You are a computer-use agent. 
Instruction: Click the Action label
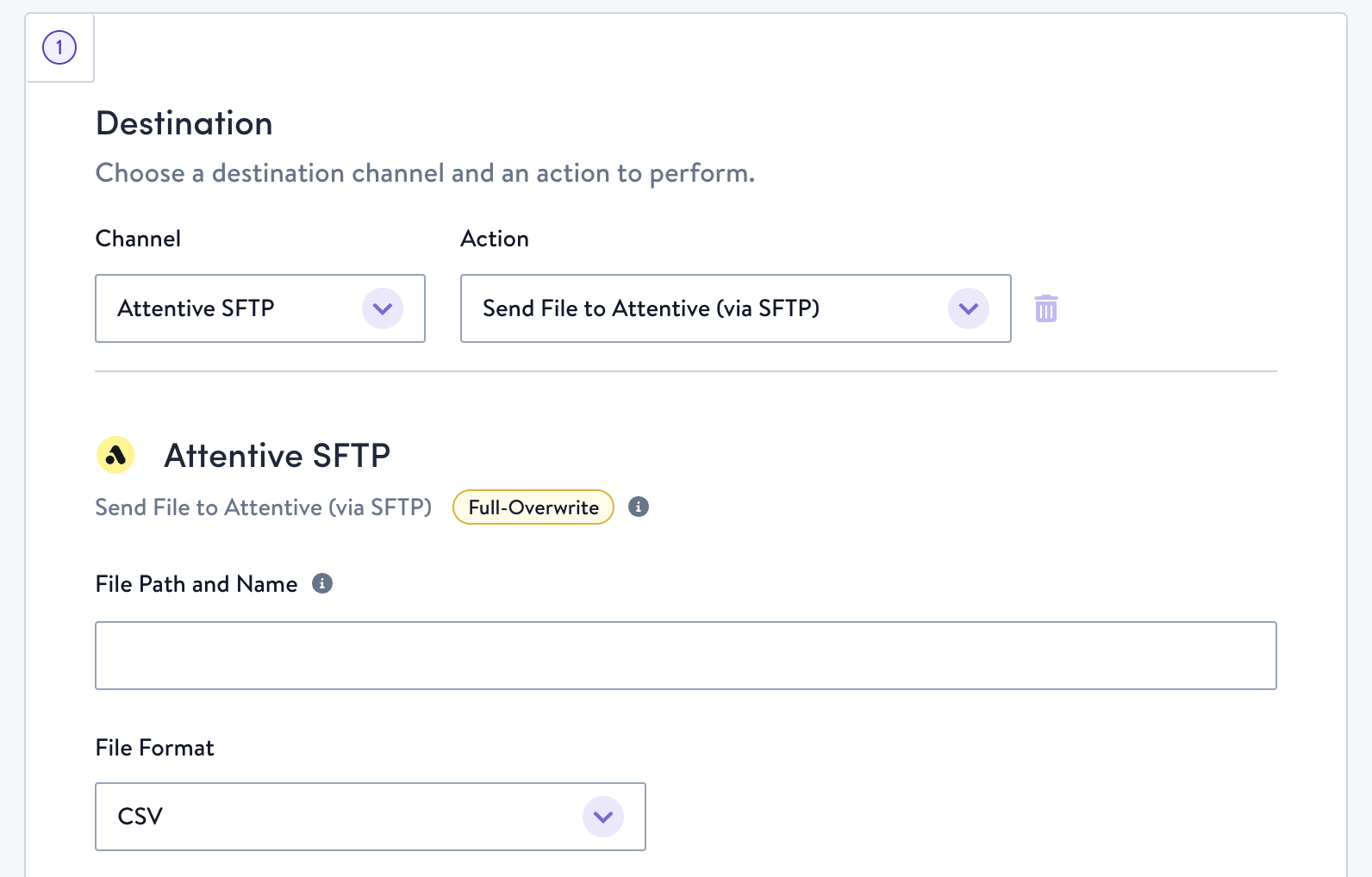pos(495,239)
